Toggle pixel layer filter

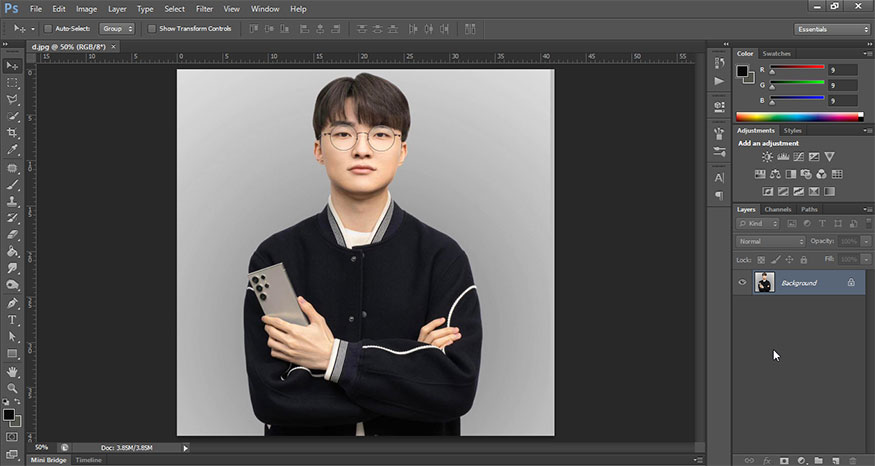[791, 223]
